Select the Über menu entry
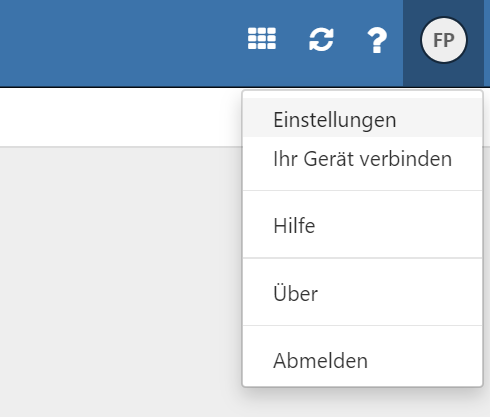 pyautogui.click(x=363, y=293)
